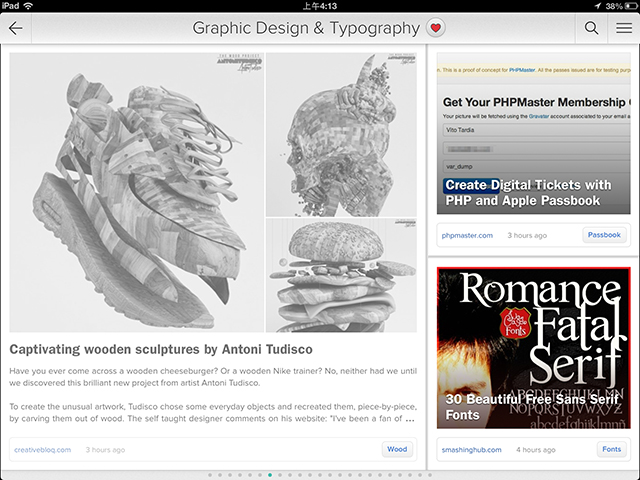Tap the location arrow status icon
Screen dimensions: 640x480
(598, 6)
